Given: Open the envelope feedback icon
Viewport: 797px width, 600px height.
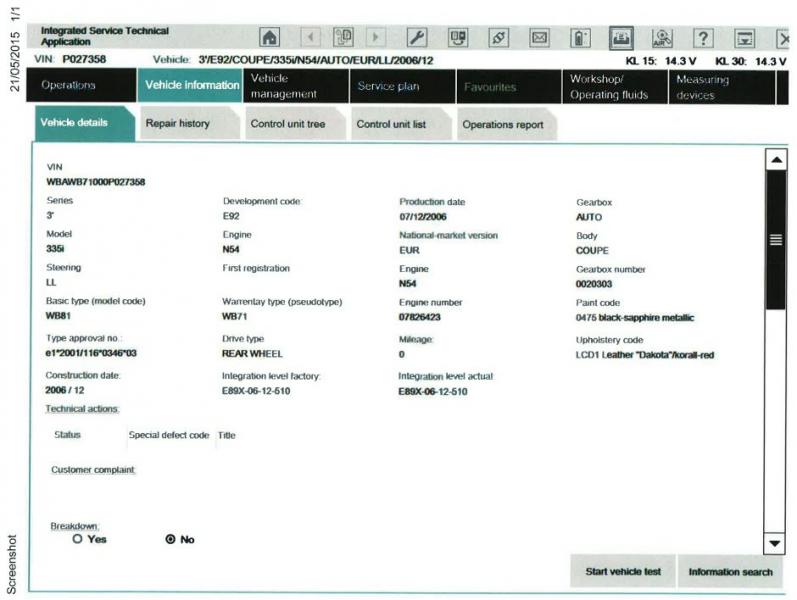Looking at the screenshot, I should 539,38.
